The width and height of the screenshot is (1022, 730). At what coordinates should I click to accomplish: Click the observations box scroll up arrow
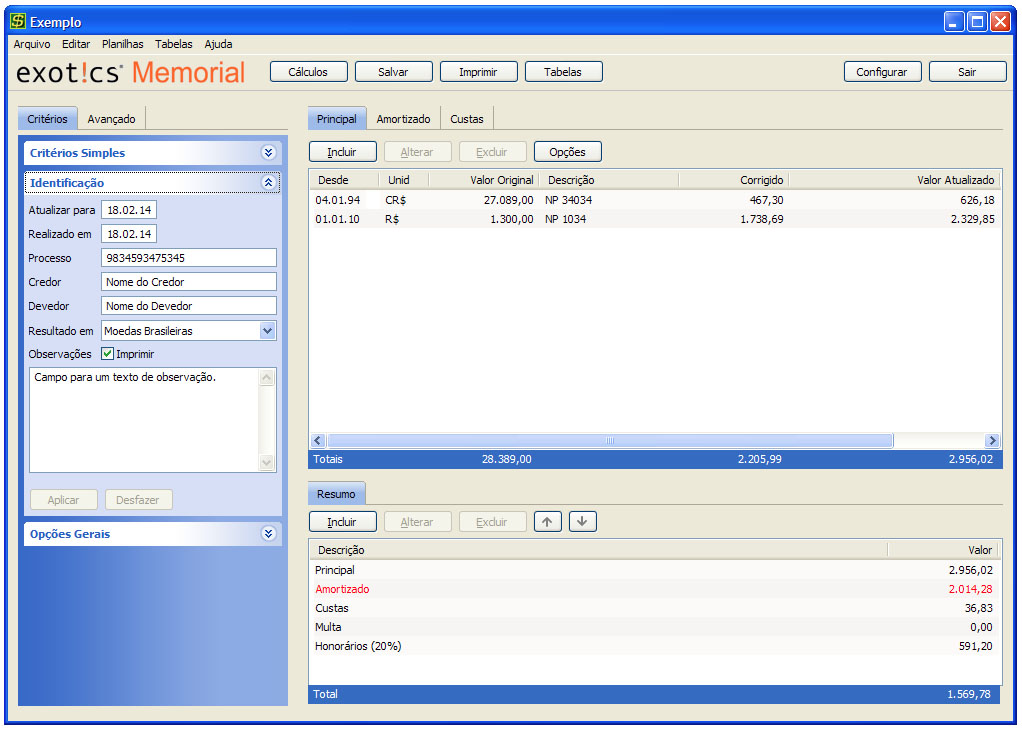(x=267, y=377)
